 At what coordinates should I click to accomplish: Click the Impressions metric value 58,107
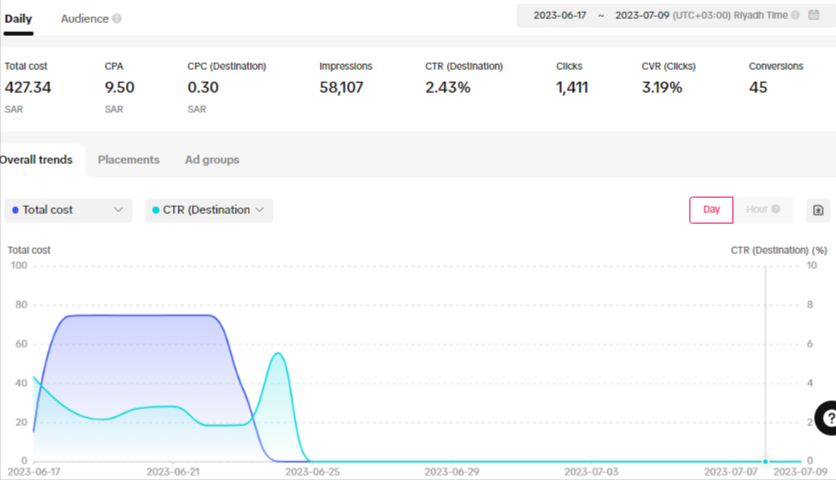(x=341, y=87)
